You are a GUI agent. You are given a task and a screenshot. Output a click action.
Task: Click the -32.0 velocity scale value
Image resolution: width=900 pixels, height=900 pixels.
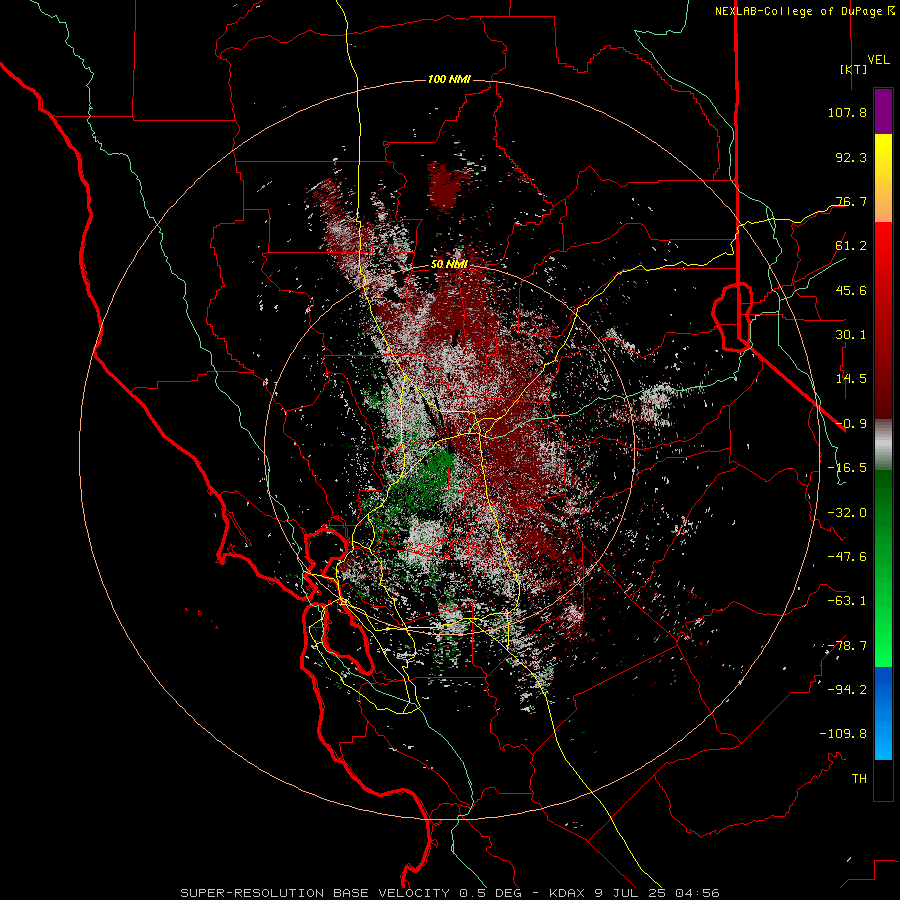(x=847, y=513)
